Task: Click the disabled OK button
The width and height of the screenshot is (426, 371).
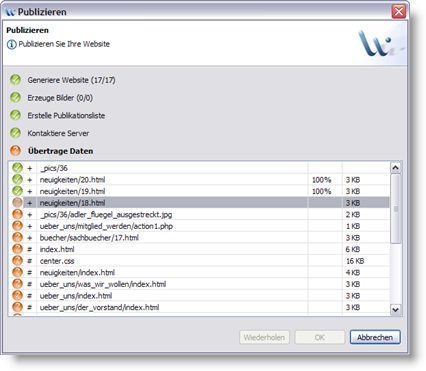Action: [x=320, y=337]
